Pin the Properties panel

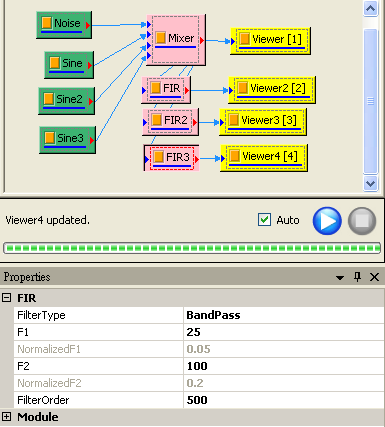(x=357, y=277)
